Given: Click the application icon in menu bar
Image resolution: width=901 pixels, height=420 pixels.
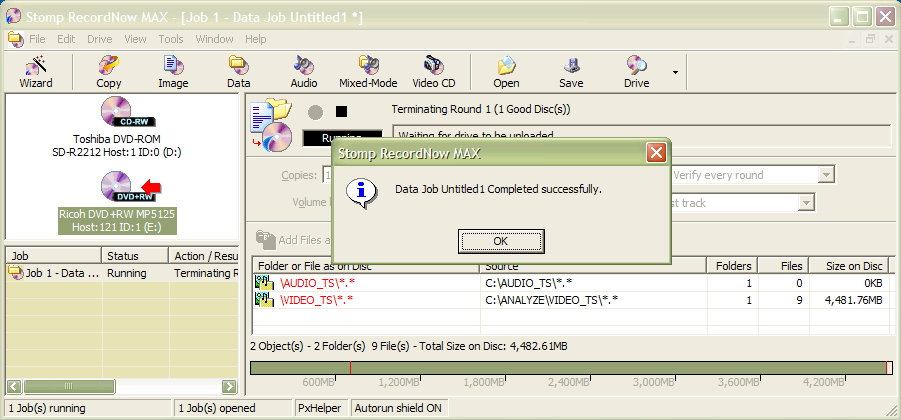Looking at the screenshot, I should pyautogui.click(x=16, y=39).
